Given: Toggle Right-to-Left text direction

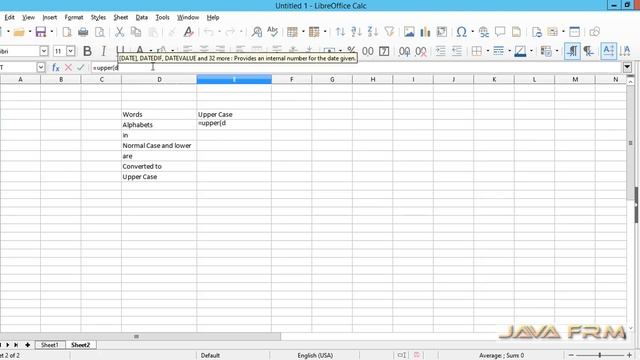Looking at the screenshot, I should (588, 51).
